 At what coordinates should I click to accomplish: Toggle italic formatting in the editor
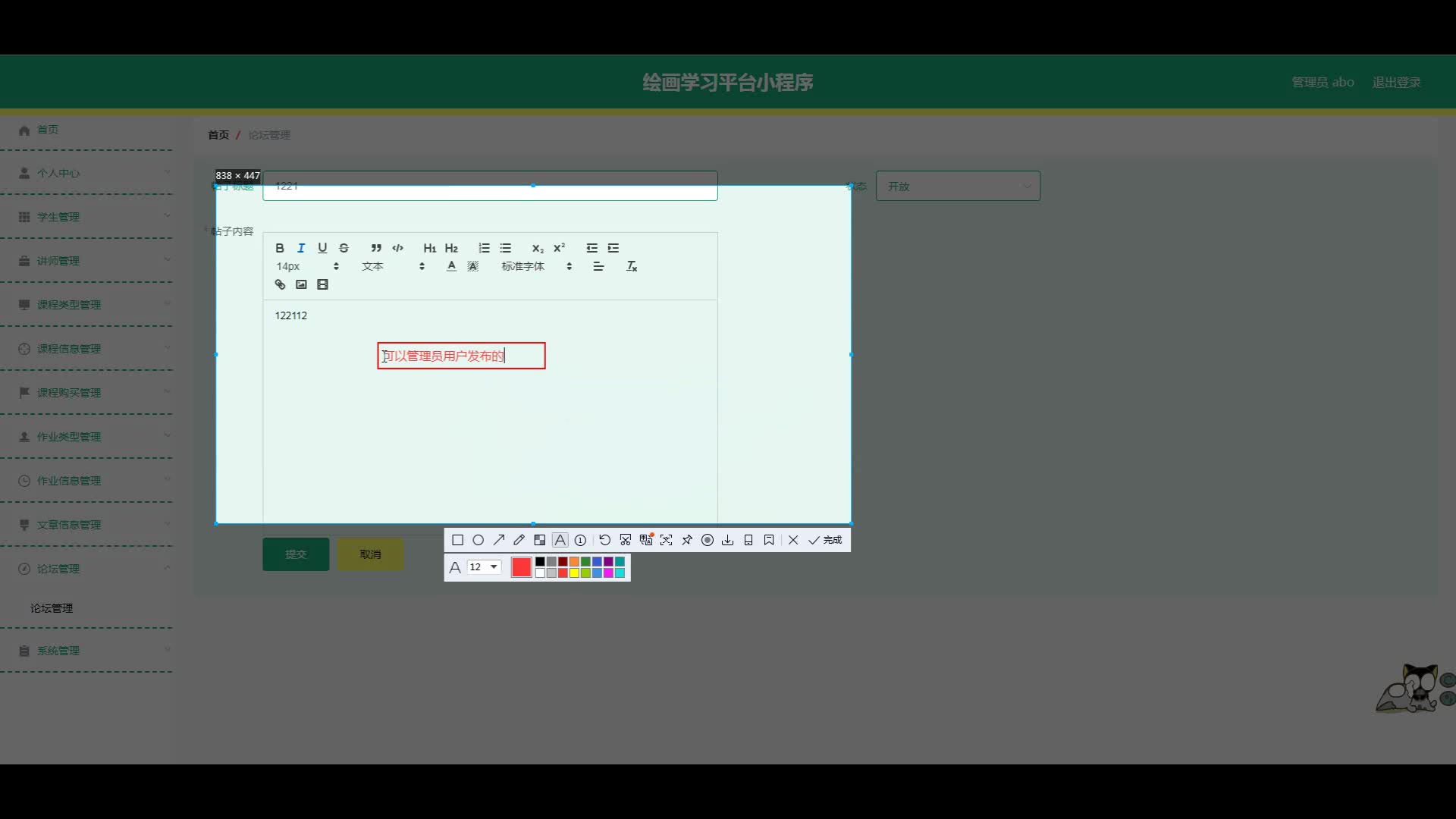[301, 248]
